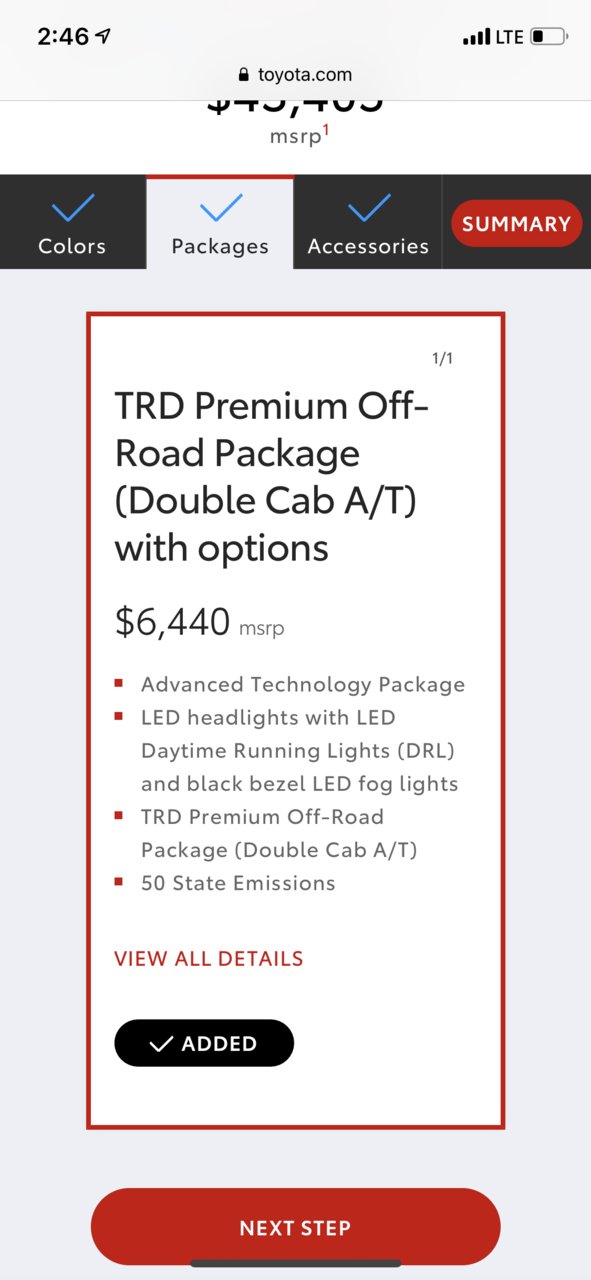Tap the toyota.com address bar
Screen dimensions: 591x1280
(x=295, y=75)
